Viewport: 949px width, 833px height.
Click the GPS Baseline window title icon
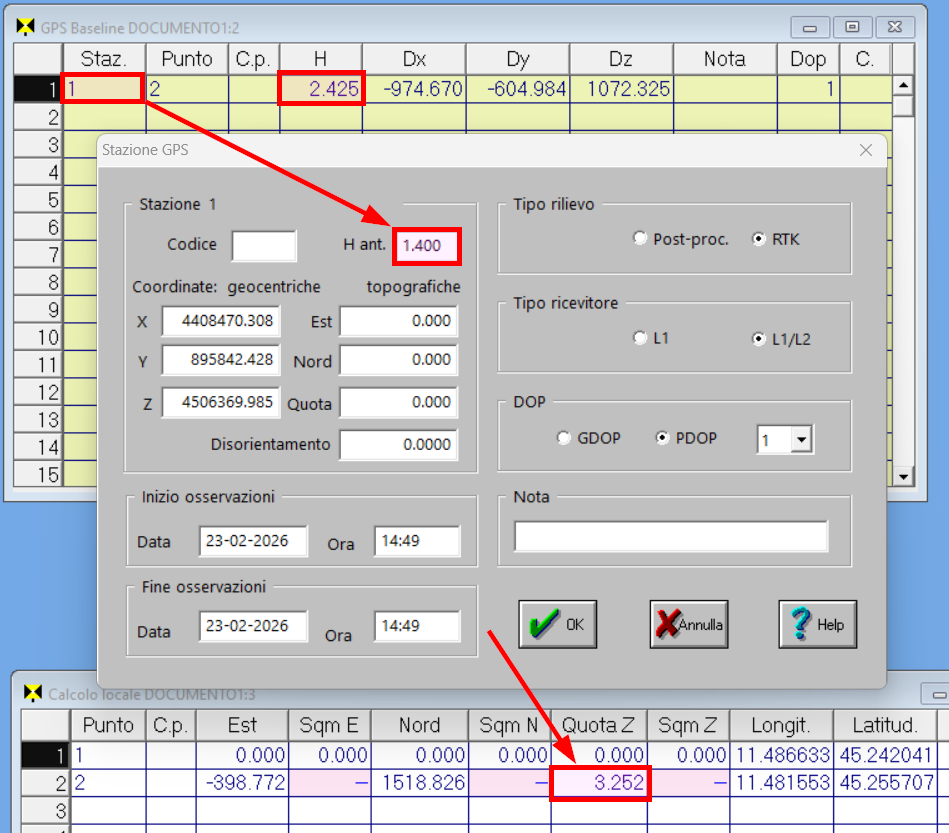click(26, 27)
